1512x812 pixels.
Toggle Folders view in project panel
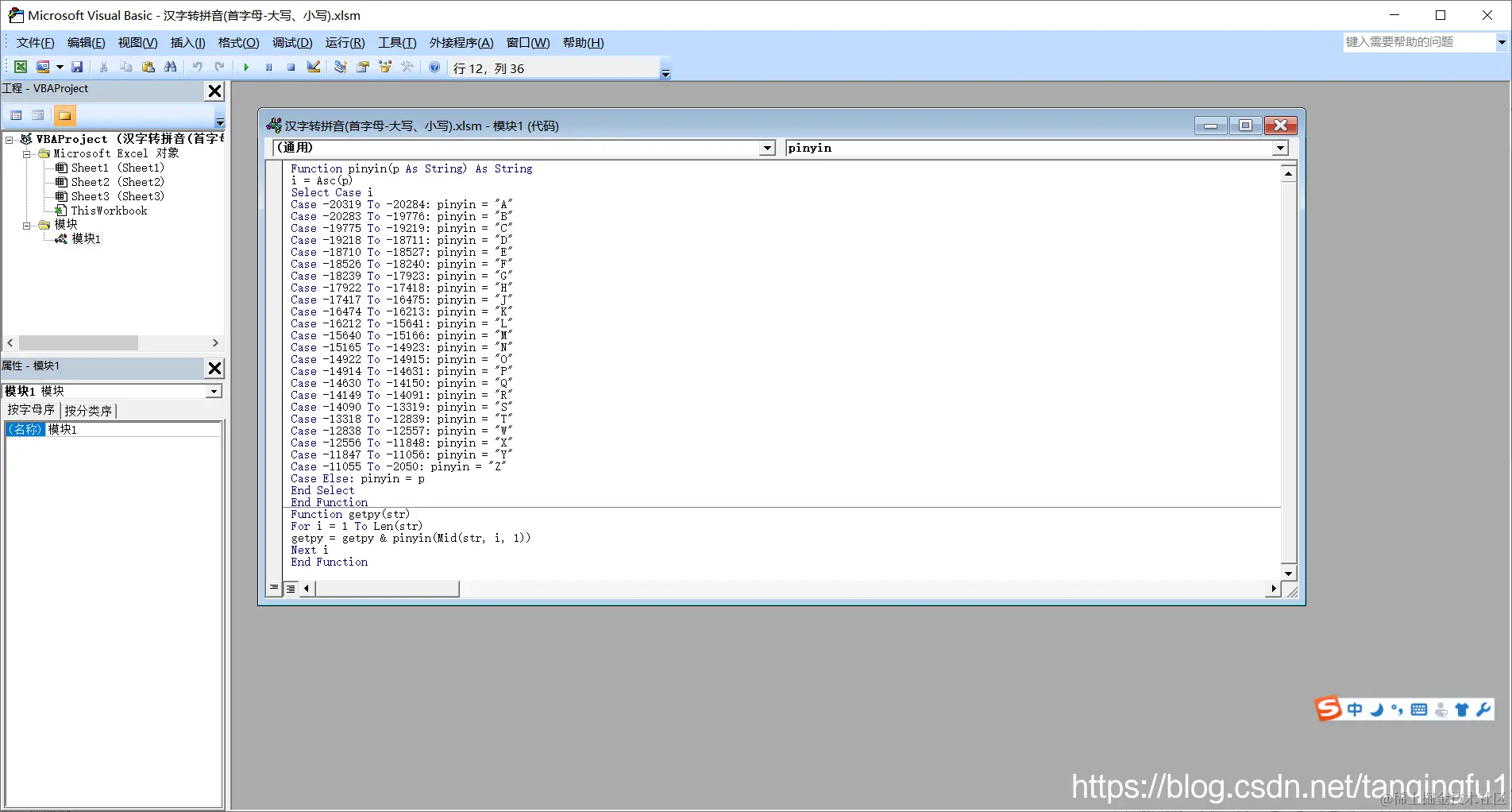click(64, 115)
